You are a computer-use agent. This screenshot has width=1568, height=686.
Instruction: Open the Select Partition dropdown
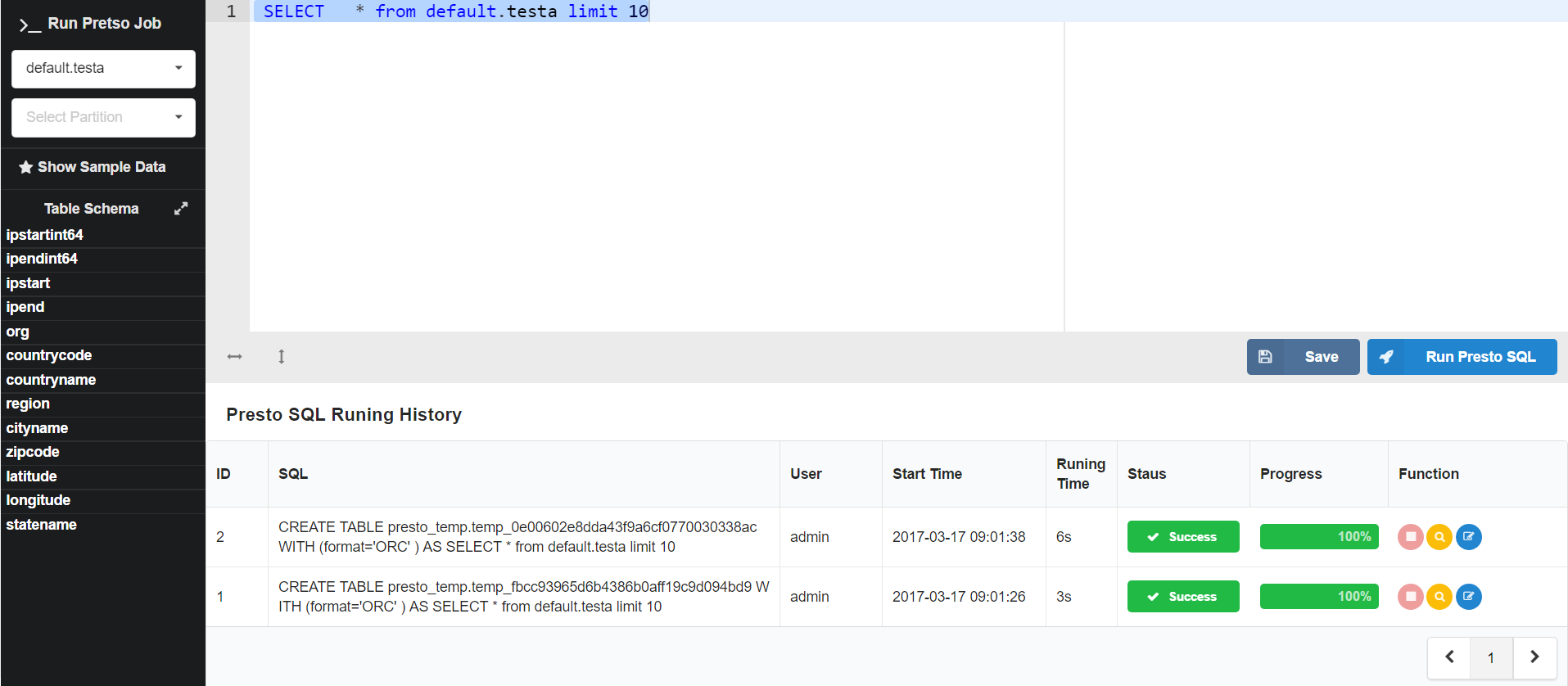coord(103,118)
